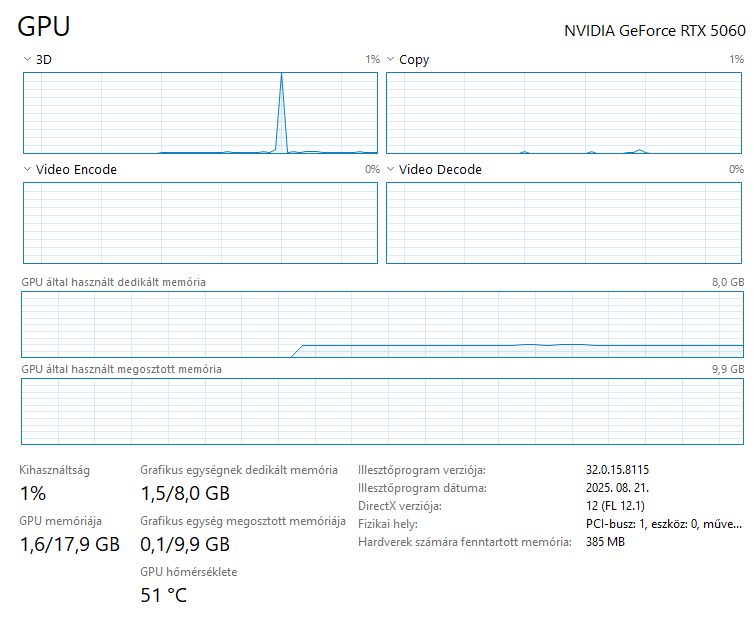Image resolution: width=755 pixels, height=628 pixels.
Task: Click the Video Decode graph area
Action: [x=564, y=223]
